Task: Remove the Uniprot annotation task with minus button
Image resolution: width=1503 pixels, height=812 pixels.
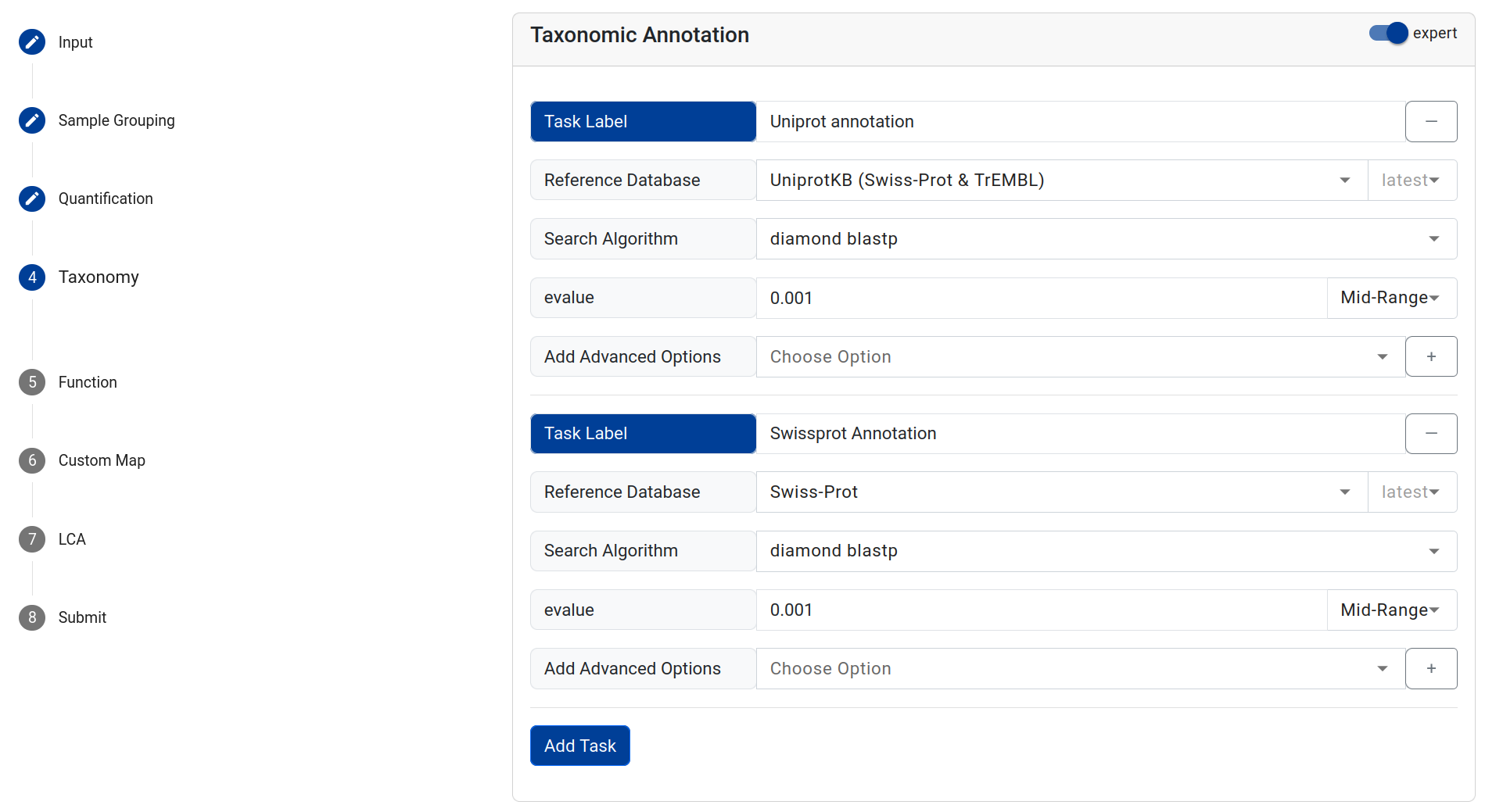Action: pyautogui.click(x=1430, y=121)
